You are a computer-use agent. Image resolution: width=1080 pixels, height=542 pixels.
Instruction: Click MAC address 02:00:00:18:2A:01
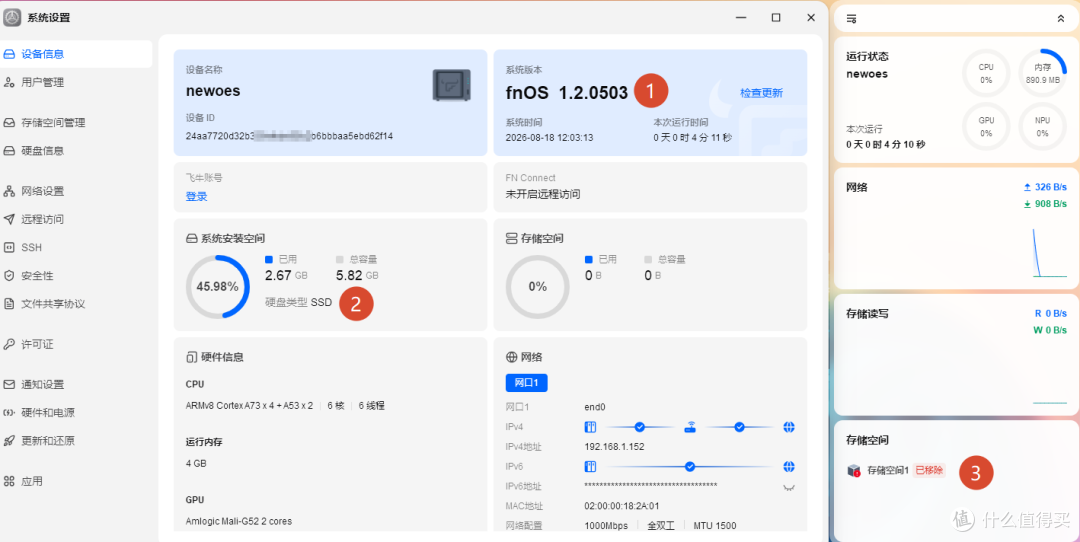click(622, 505)
